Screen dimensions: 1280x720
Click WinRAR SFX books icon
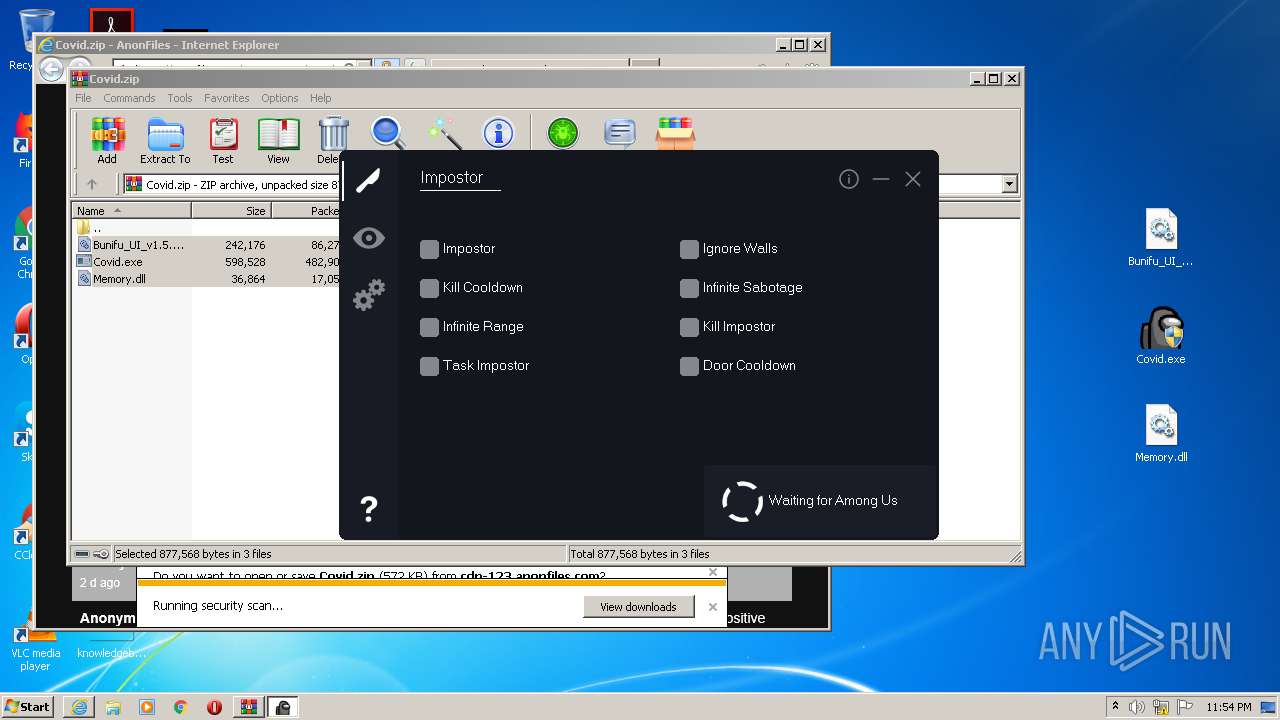click(675, 133)
